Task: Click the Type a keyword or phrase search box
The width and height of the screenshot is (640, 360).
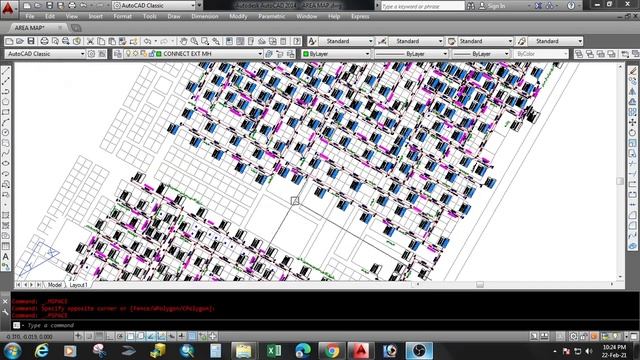Action: coord(422,6)
